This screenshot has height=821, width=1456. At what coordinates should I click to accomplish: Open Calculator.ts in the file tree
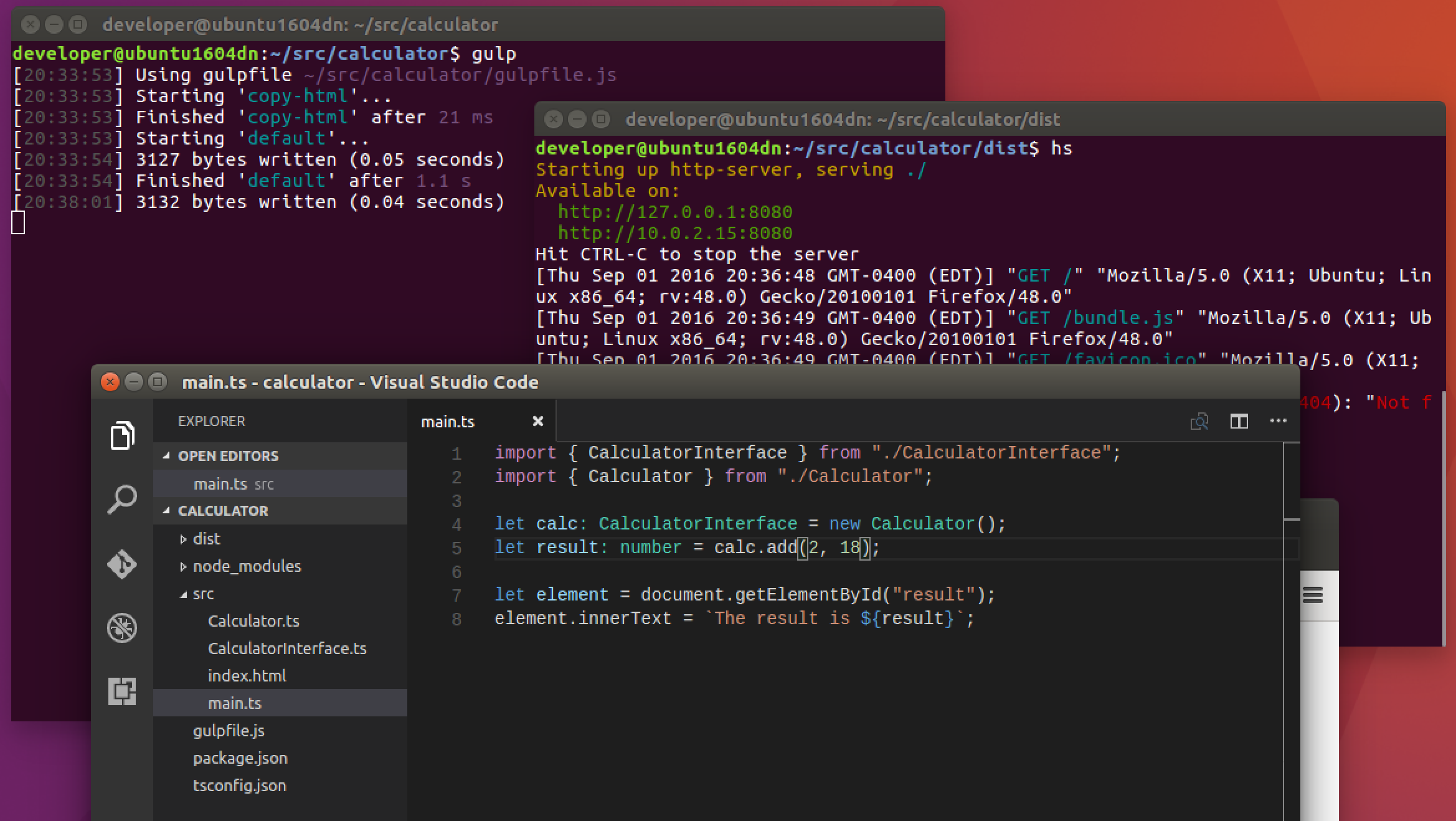pyautogui.click(x=253, y=621)
